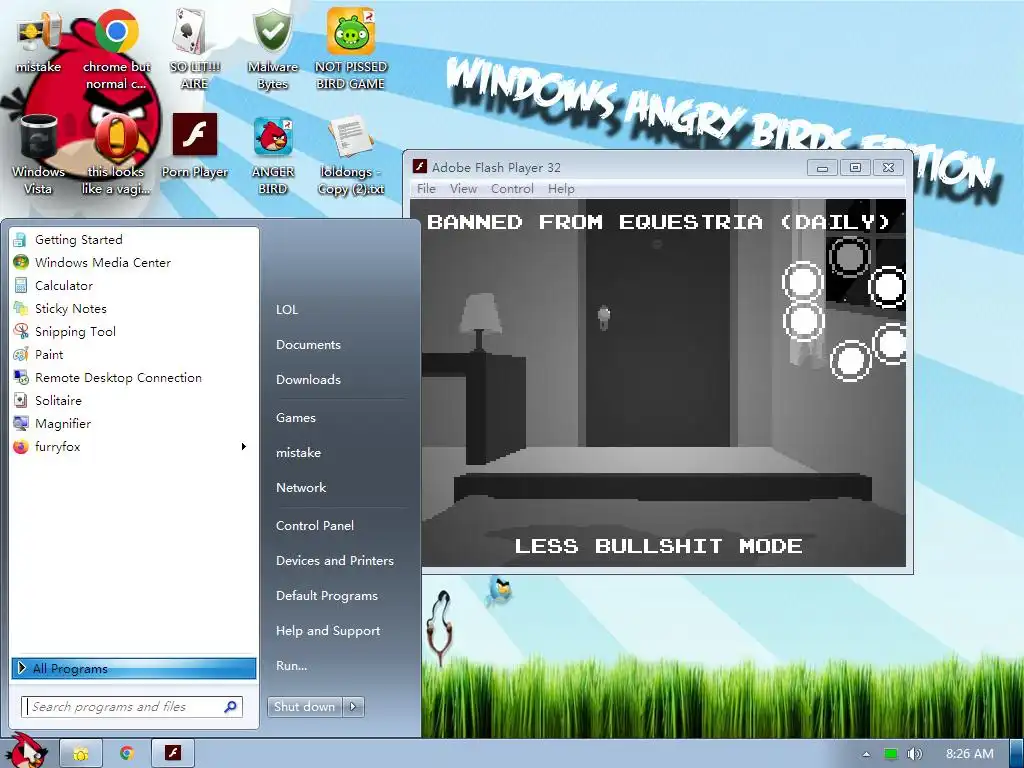Viewport: 1024px width, 768px height.
Task: Open Help and Support
Action: coord(328,631)
